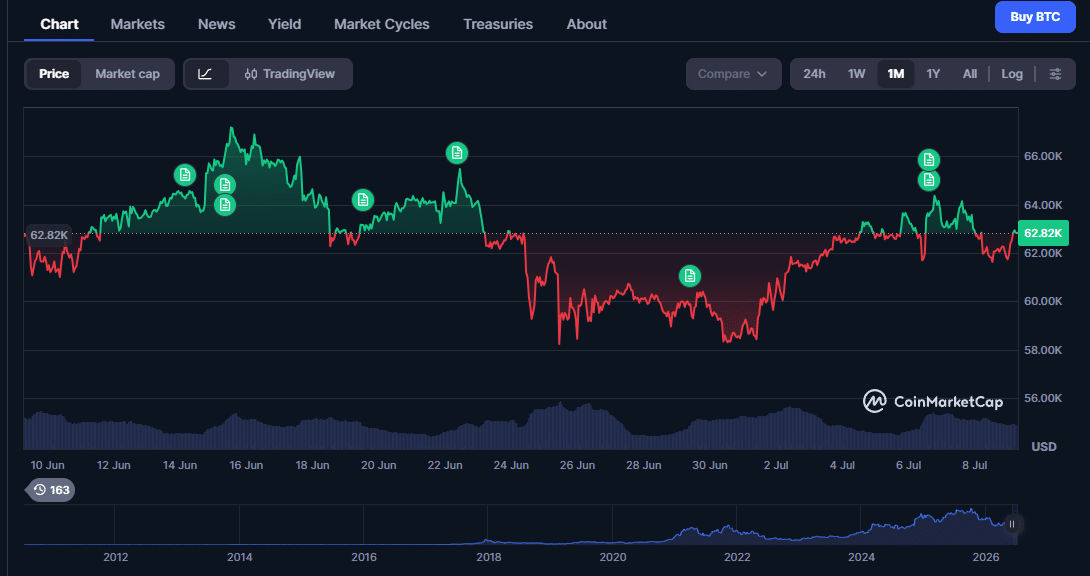Toggle Log scale on the chart

pos(1011,74)
